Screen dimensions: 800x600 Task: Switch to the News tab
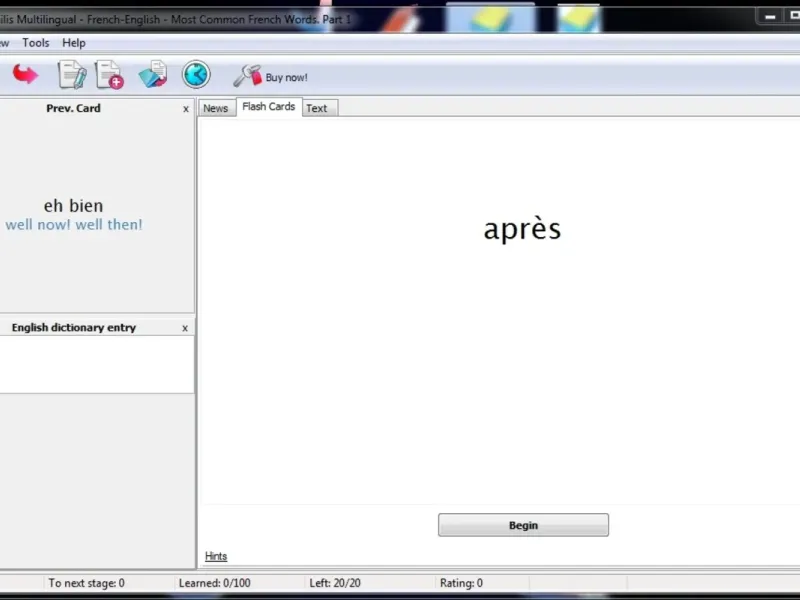coord(216,108)
